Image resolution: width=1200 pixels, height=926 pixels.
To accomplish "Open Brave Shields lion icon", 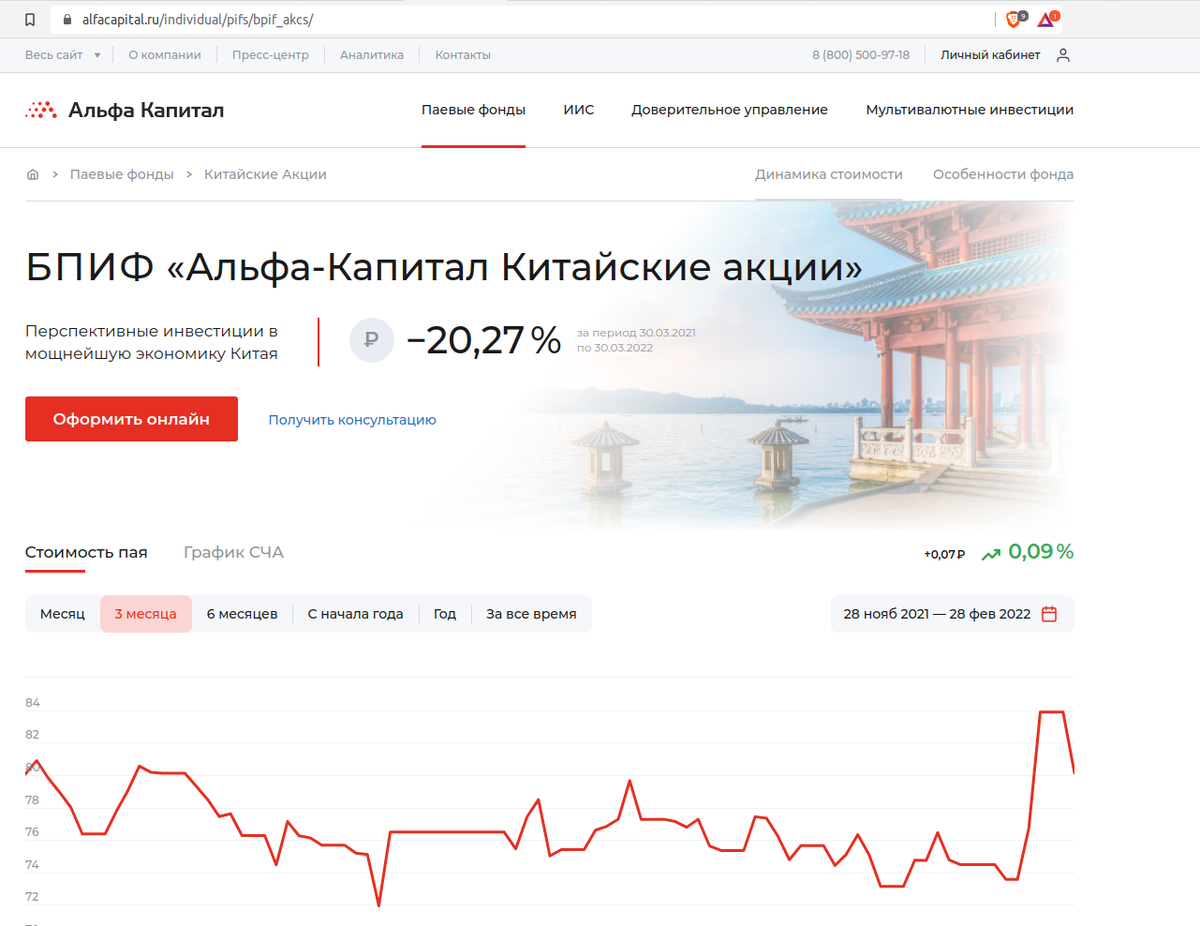I will (1014, 19).
